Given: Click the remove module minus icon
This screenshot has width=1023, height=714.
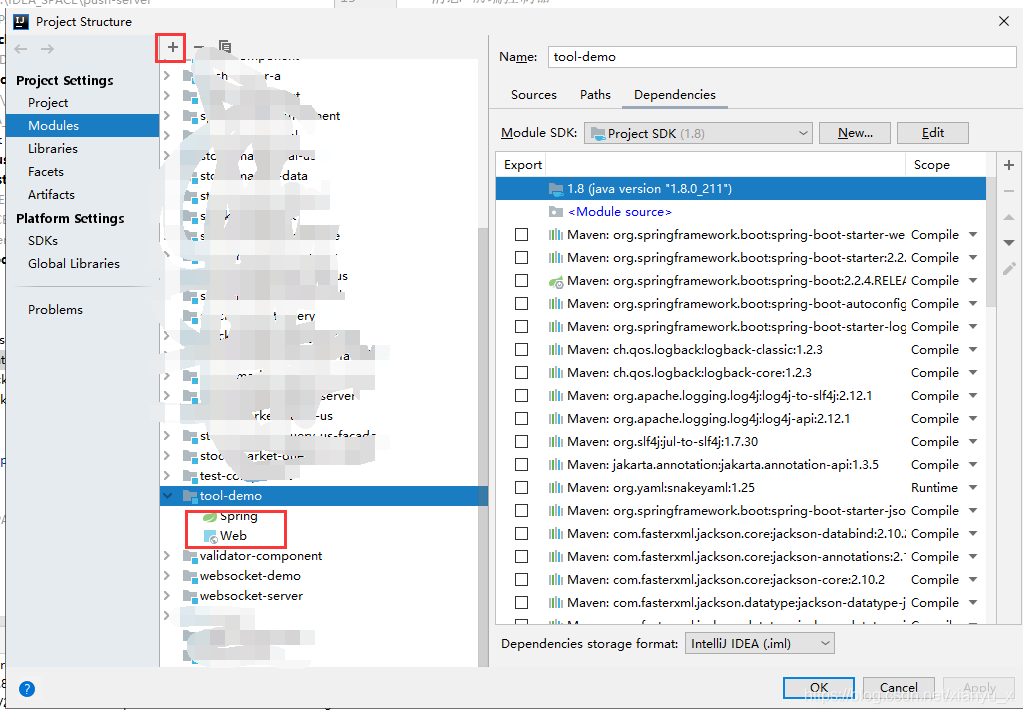Looking at the screenshot, I should pyautogui.click(x=199, y=47).
